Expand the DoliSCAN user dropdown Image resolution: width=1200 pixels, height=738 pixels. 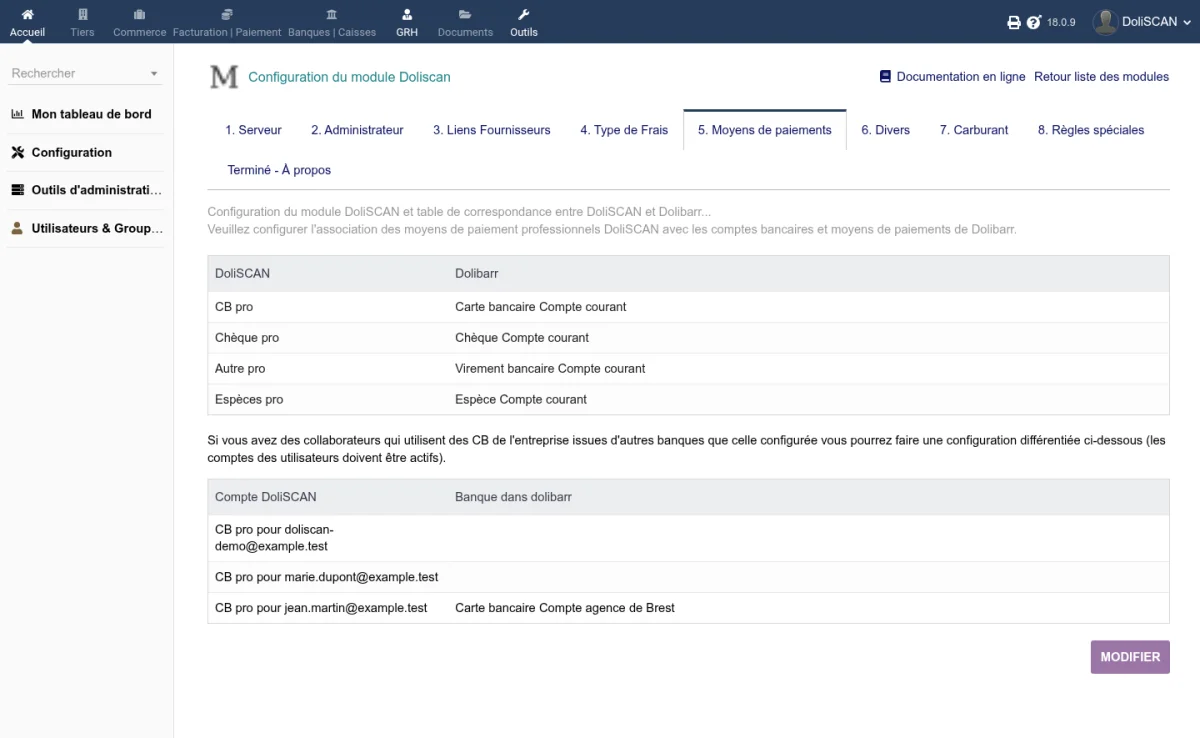(1187, 22)
